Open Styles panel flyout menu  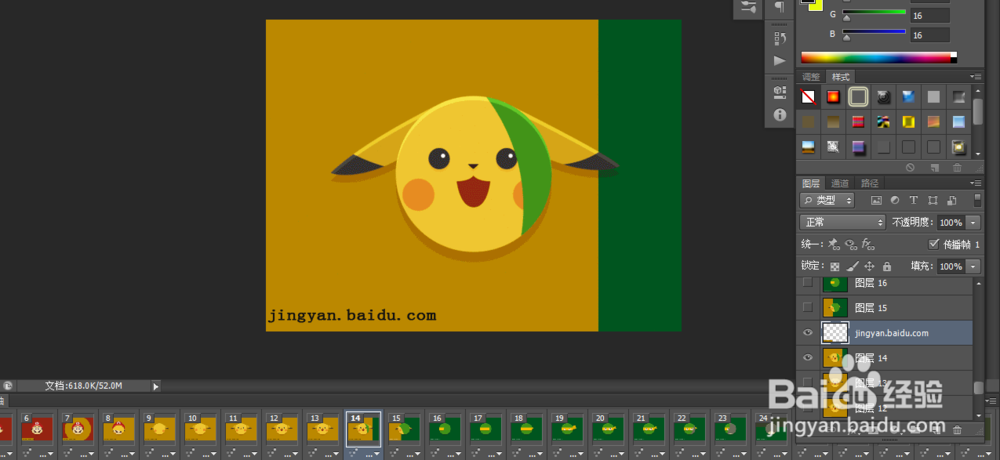(975, 77)
